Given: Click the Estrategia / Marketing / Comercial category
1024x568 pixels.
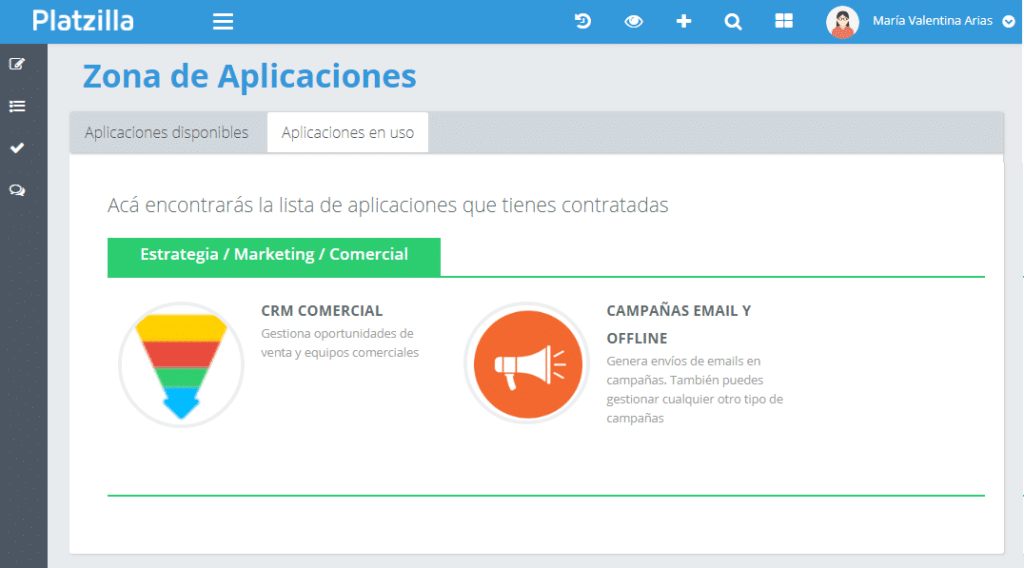Looking at the screenshot, I should pyautogui.click(x=274, y=255).
